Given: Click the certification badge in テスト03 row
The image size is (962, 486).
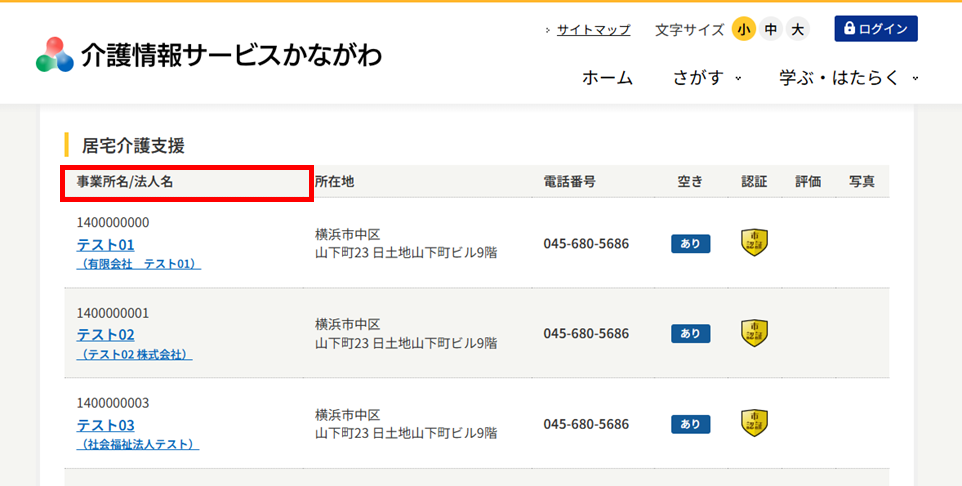Looking at the screenshot, I should tap(754, 423).
